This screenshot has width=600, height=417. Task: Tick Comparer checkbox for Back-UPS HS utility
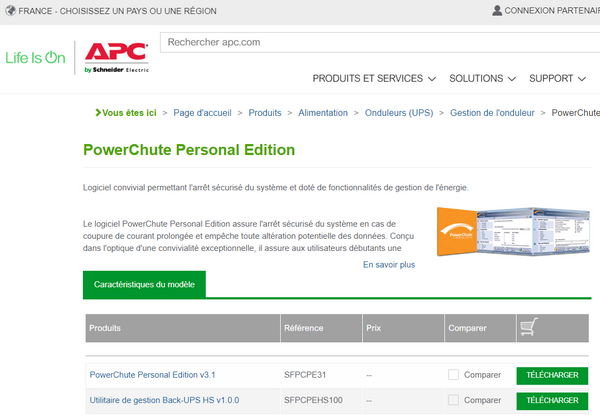[x=453, y=400]
